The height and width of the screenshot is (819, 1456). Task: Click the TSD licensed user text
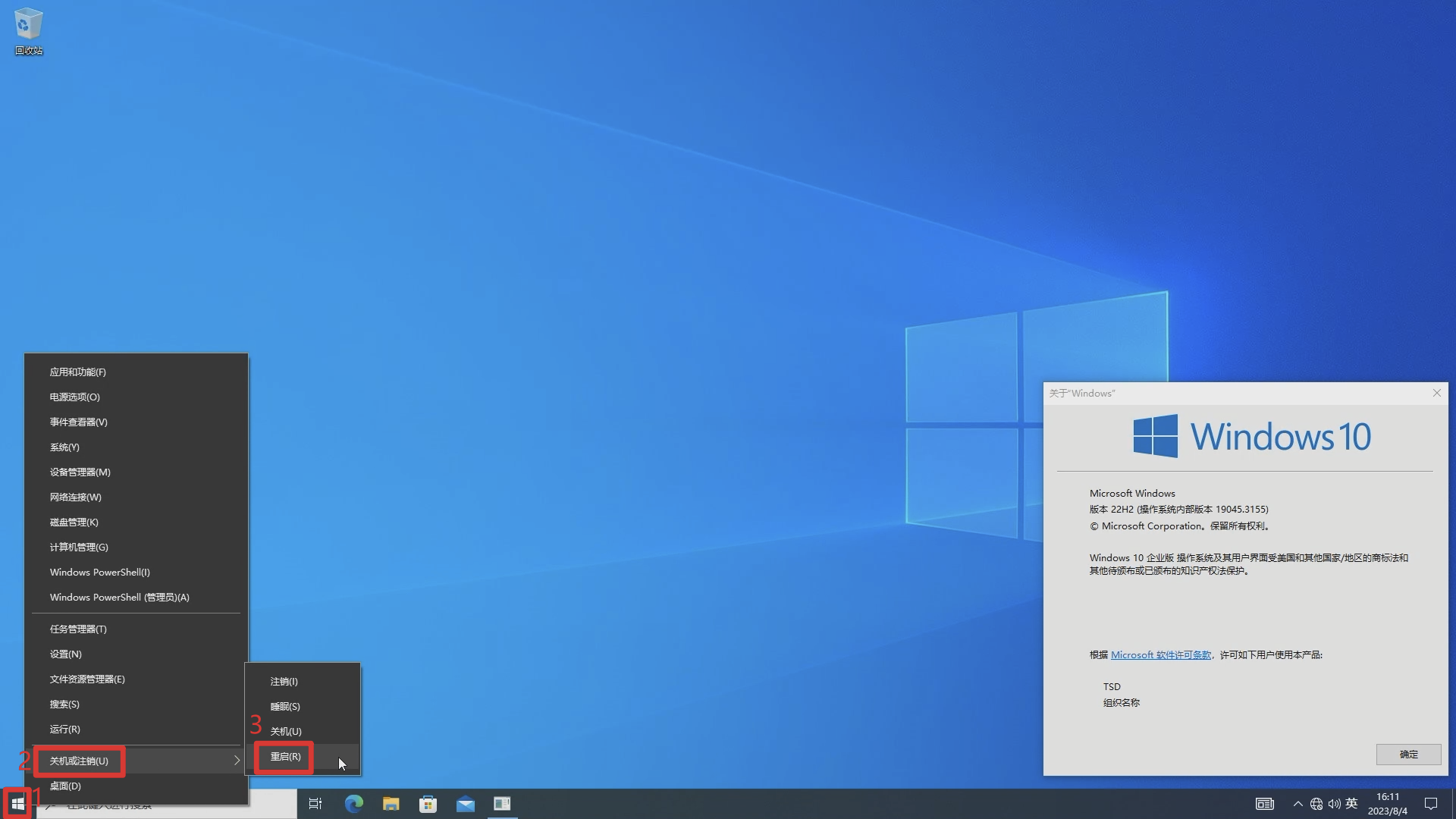[x=1112, y=687]
